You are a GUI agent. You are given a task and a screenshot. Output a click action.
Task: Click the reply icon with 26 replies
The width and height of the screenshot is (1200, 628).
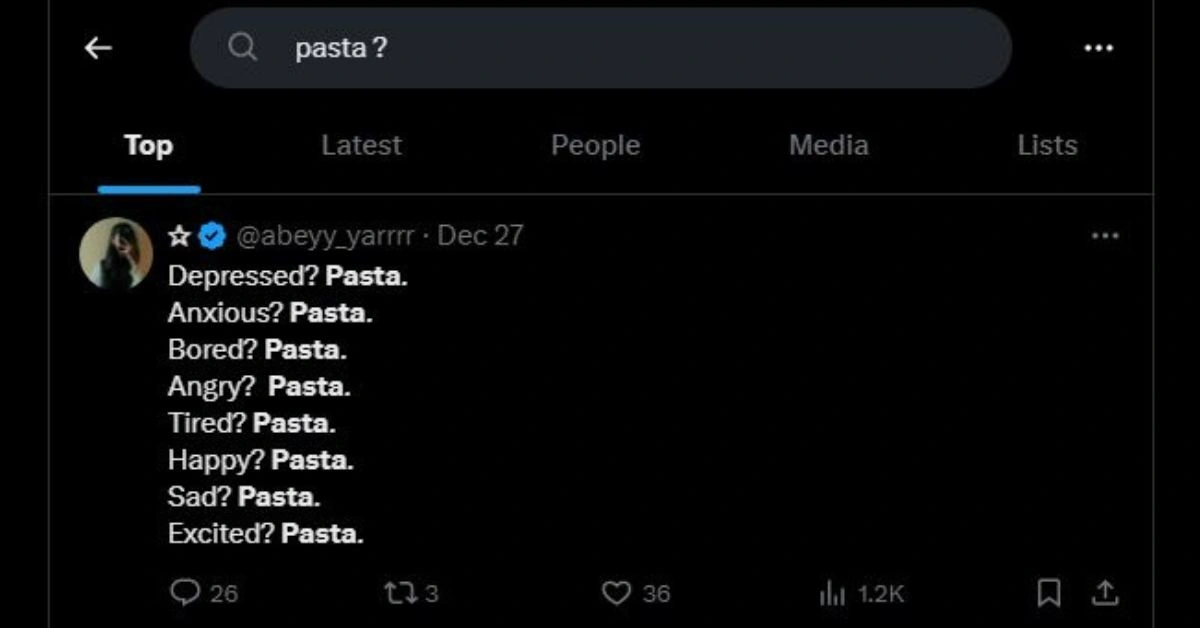pos(186,593)
